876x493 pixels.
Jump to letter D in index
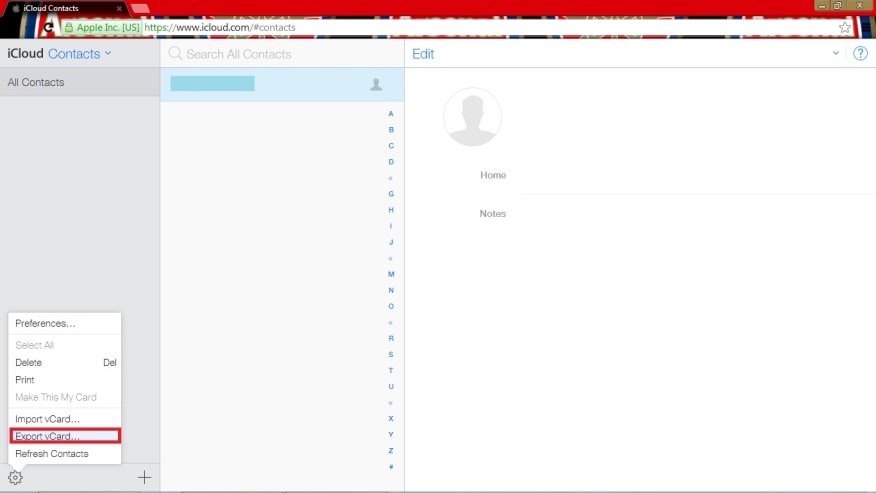coord(391,162)
